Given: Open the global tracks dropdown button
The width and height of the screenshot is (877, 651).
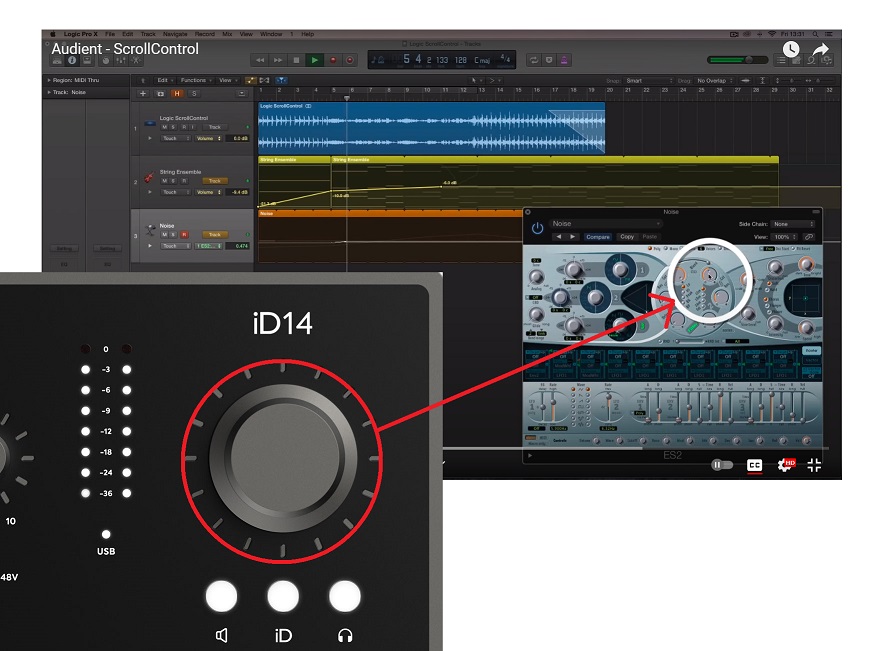Looking at the screenshot, I should coord(242,93).
